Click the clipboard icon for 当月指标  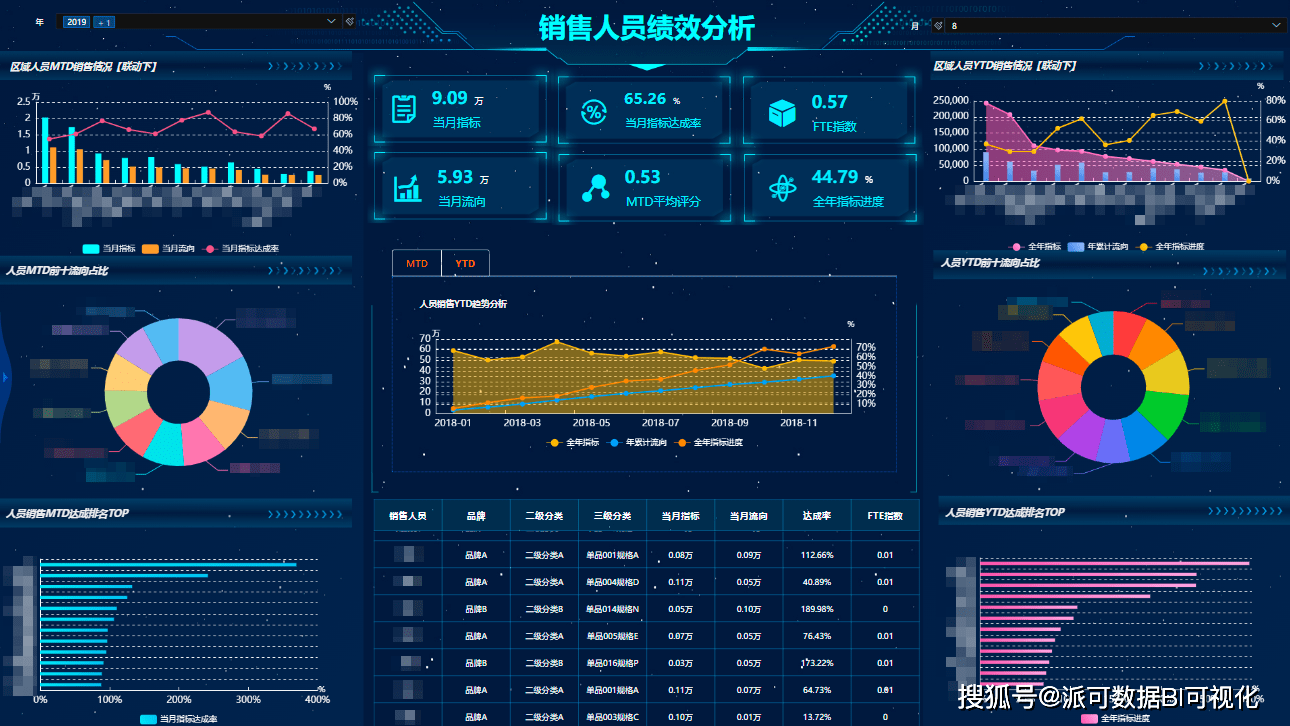point(404,109)
